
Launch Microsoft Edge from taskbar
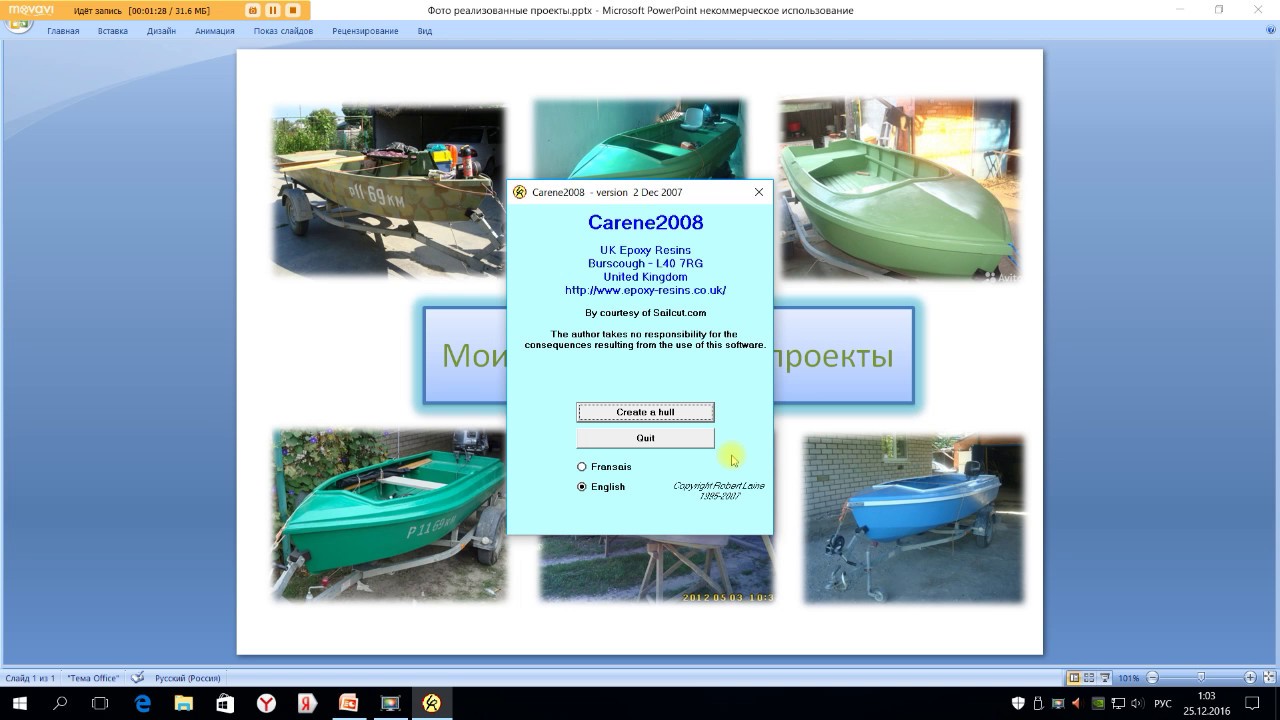pos(142,703)
